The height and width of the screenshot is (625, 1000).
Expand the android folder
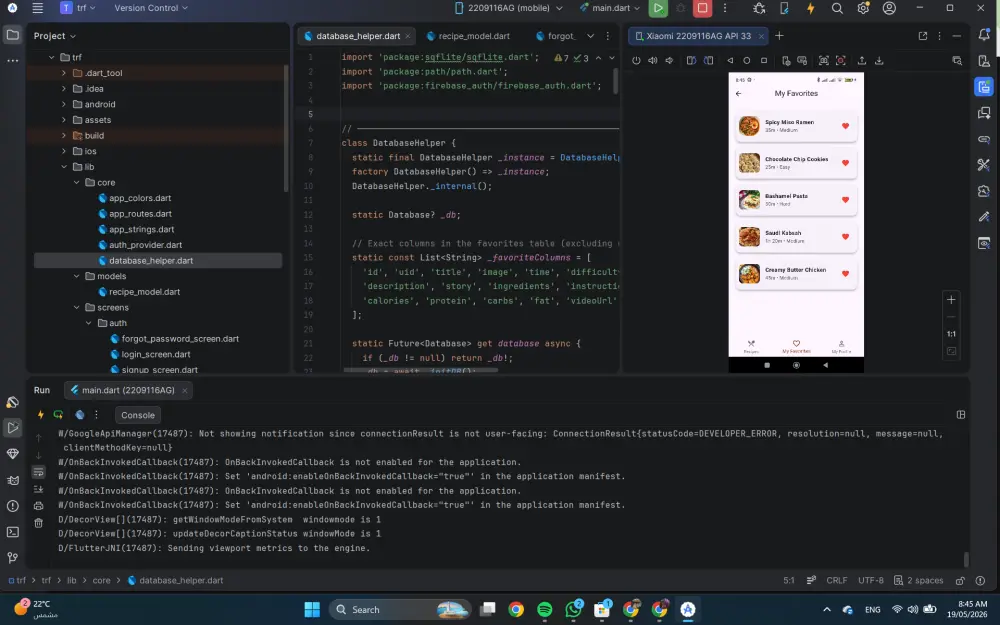tap(64, 105)
